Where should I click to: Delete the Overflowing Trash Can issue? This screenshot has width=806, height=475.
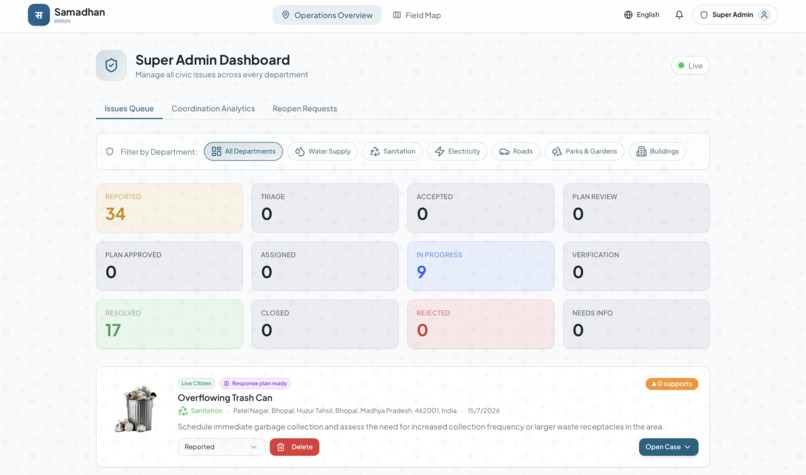click(295, 447)
